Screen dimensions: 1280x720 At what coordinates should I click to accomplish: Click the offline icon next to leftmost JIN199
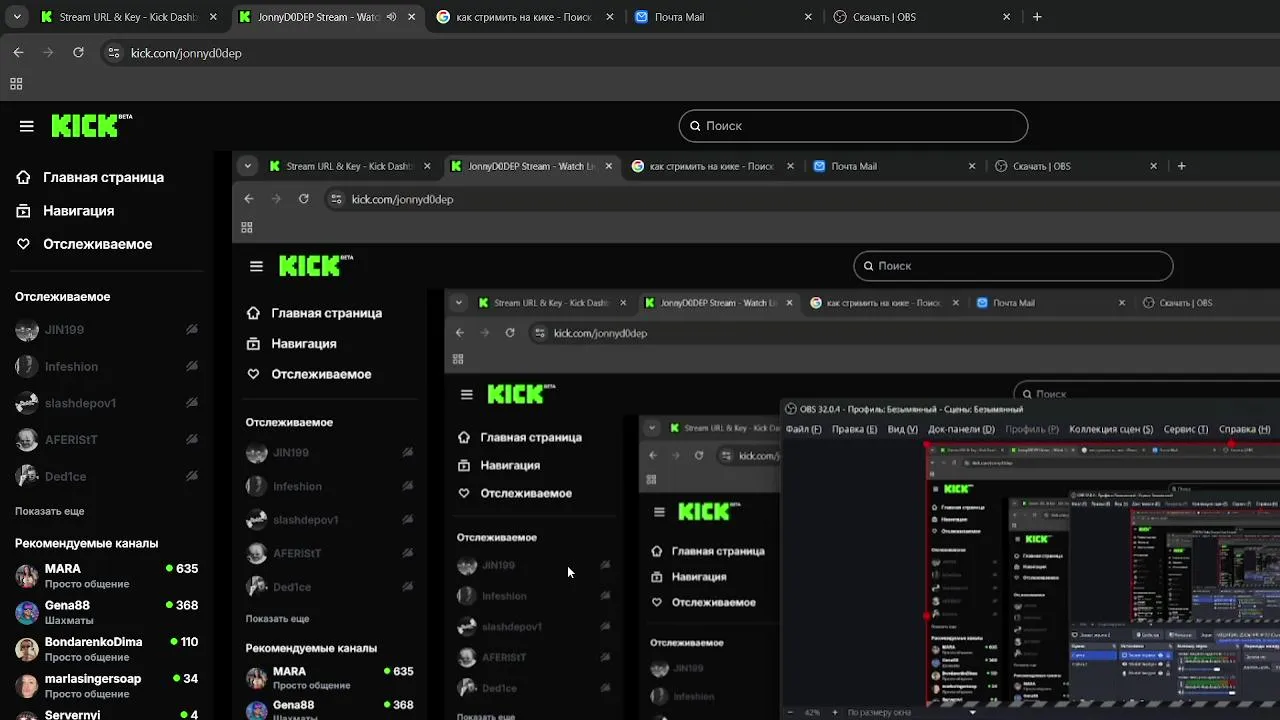(192, 330)
